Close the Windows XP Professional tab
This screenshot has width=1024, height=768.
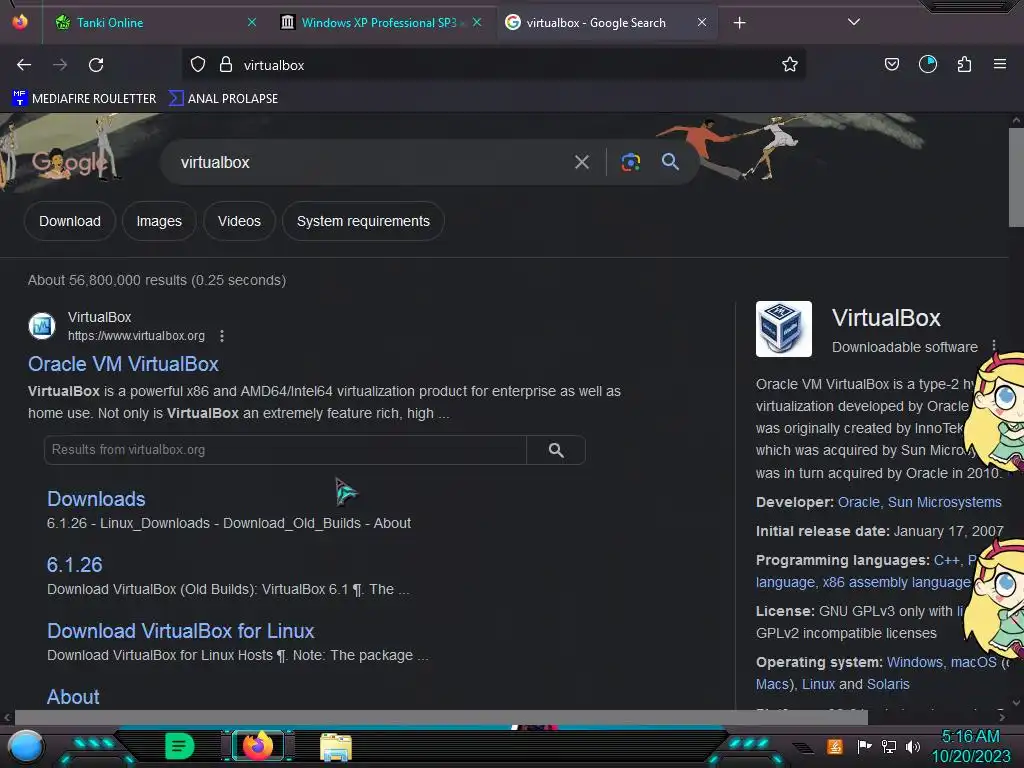click(477, 22)
